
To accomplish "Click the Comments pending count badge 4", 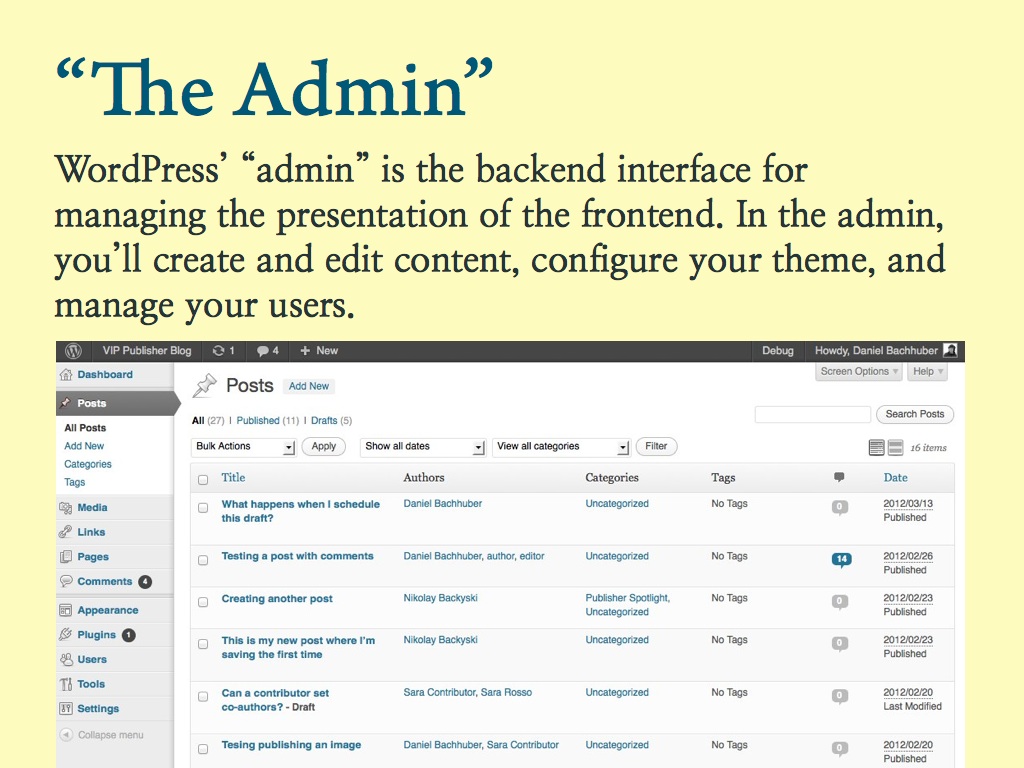I will (145, 581).
